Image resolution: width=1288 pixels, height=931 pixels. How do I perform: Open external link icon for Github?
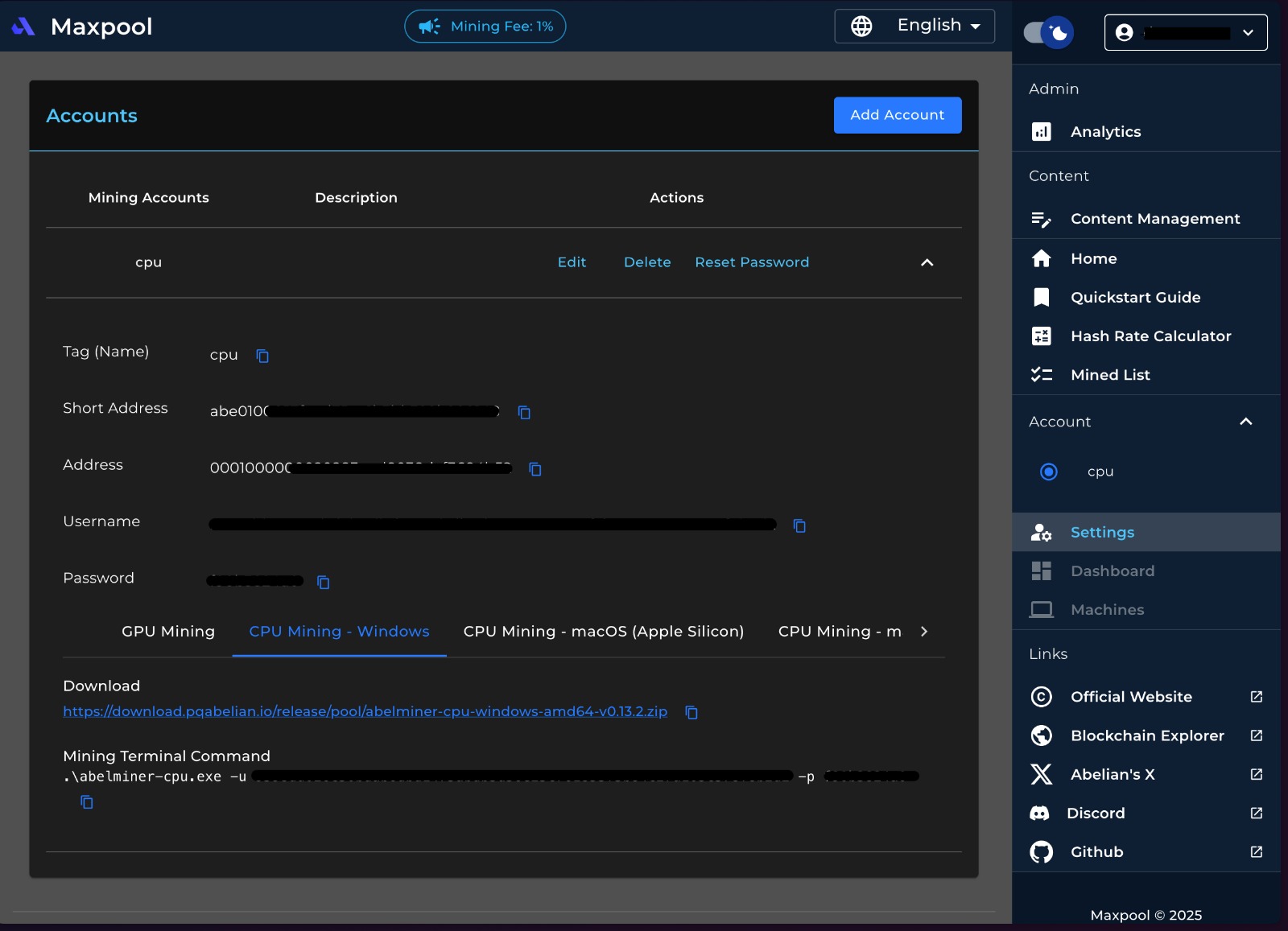(1257, 852)
